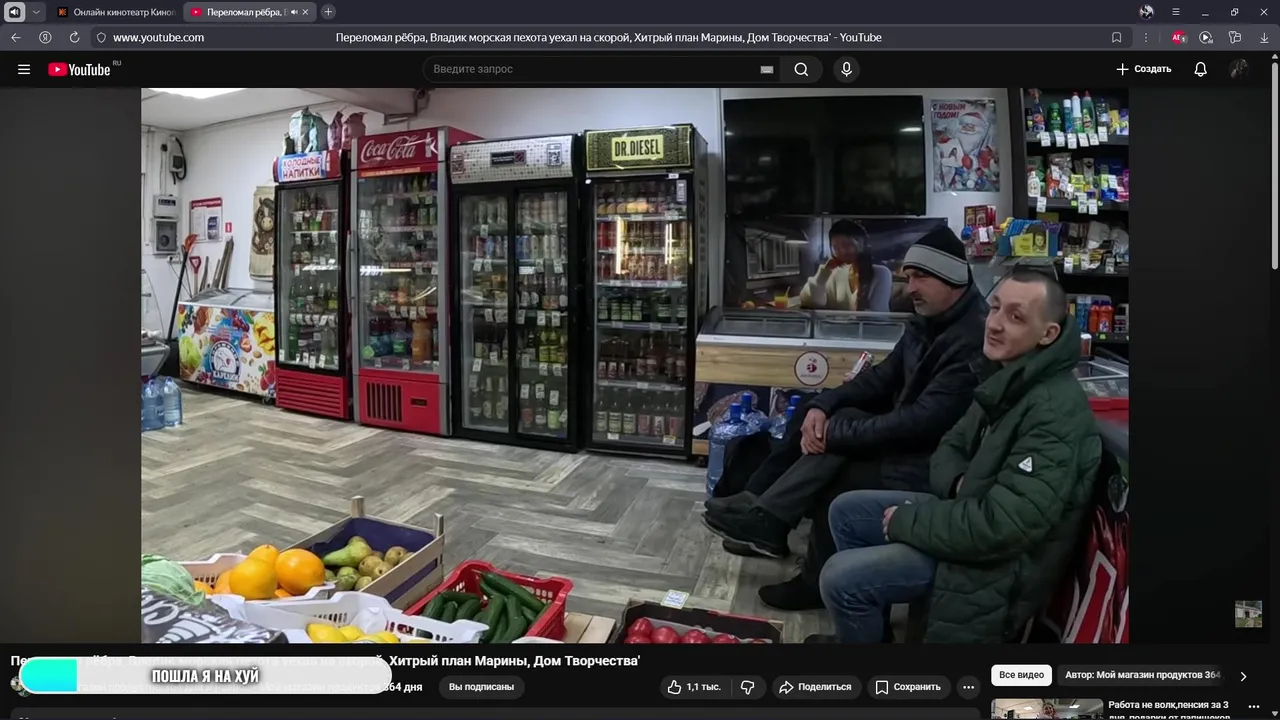Open a new tab
Viewport: 1280px width, 720px height.
click(328, 12)
